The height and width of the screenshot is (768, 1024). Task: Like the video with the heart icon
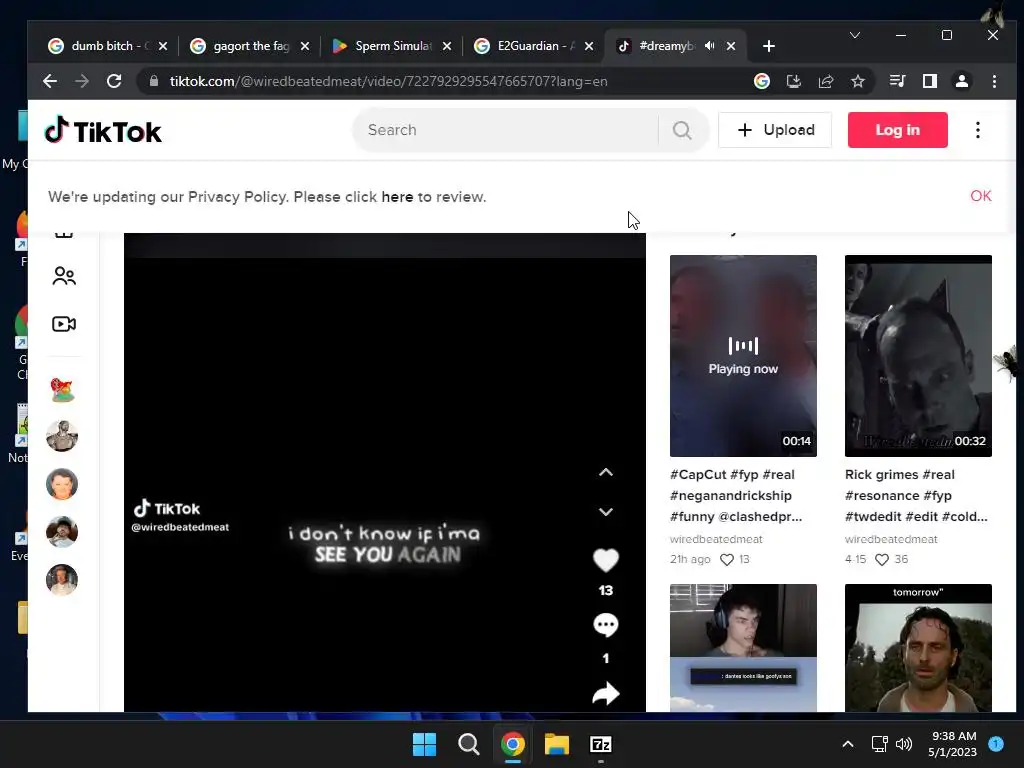(605, 560)
